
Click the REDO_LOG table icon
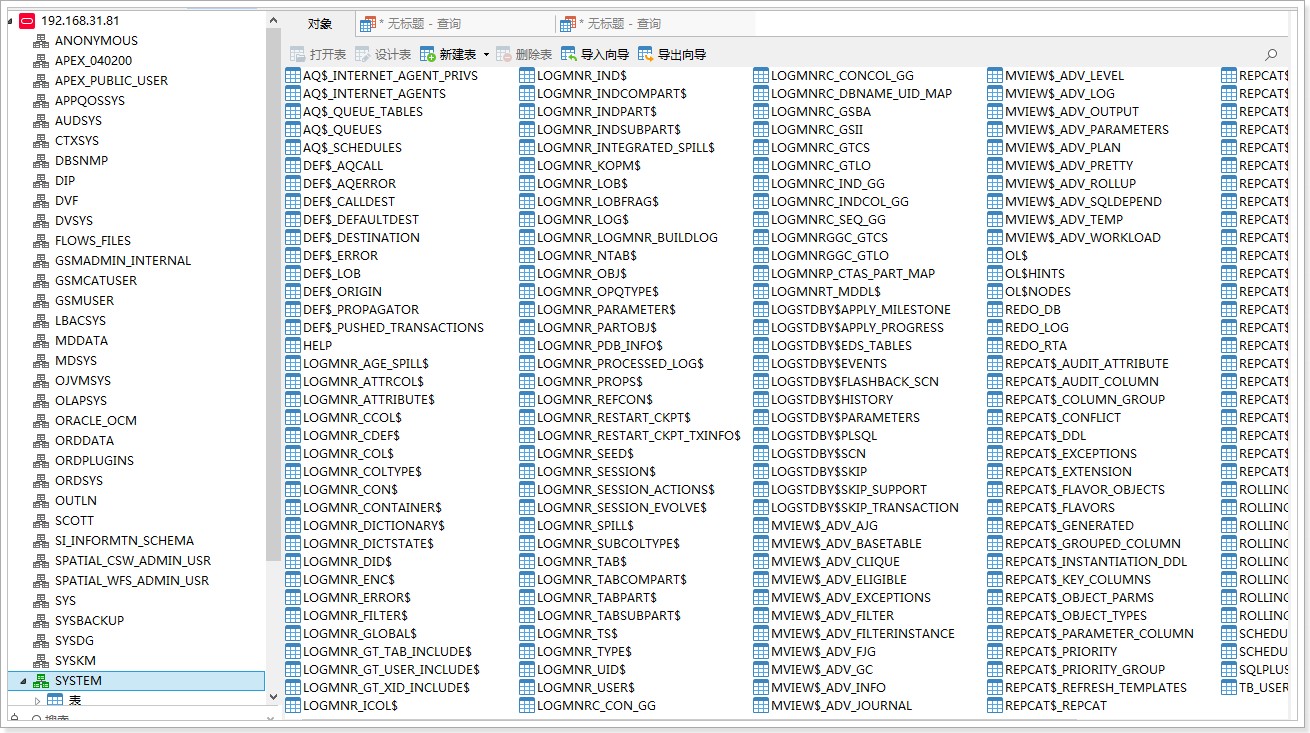(x=995, y=328)
